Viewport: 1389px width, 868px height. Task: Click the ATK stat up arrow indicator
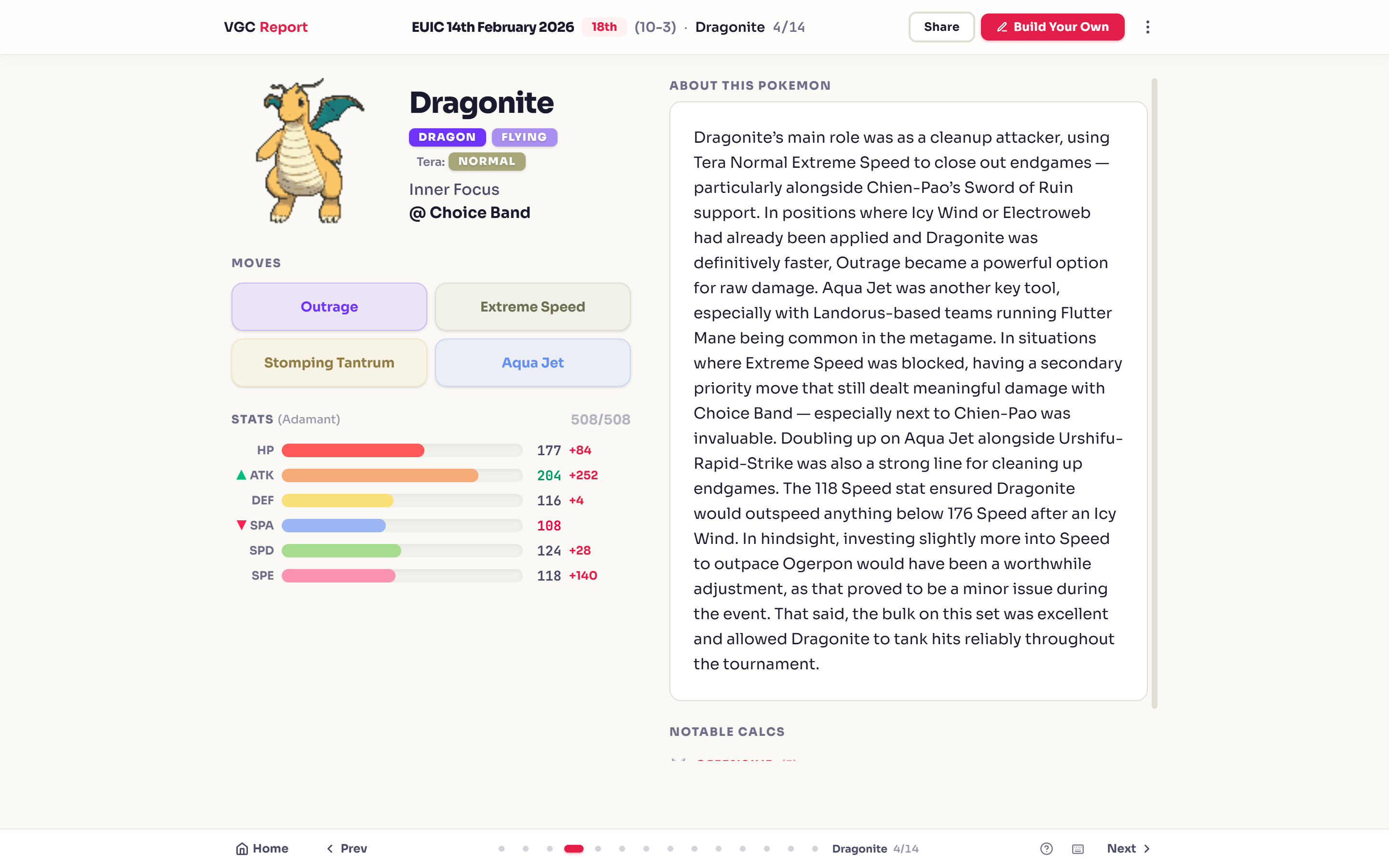(x=241, y=475)
